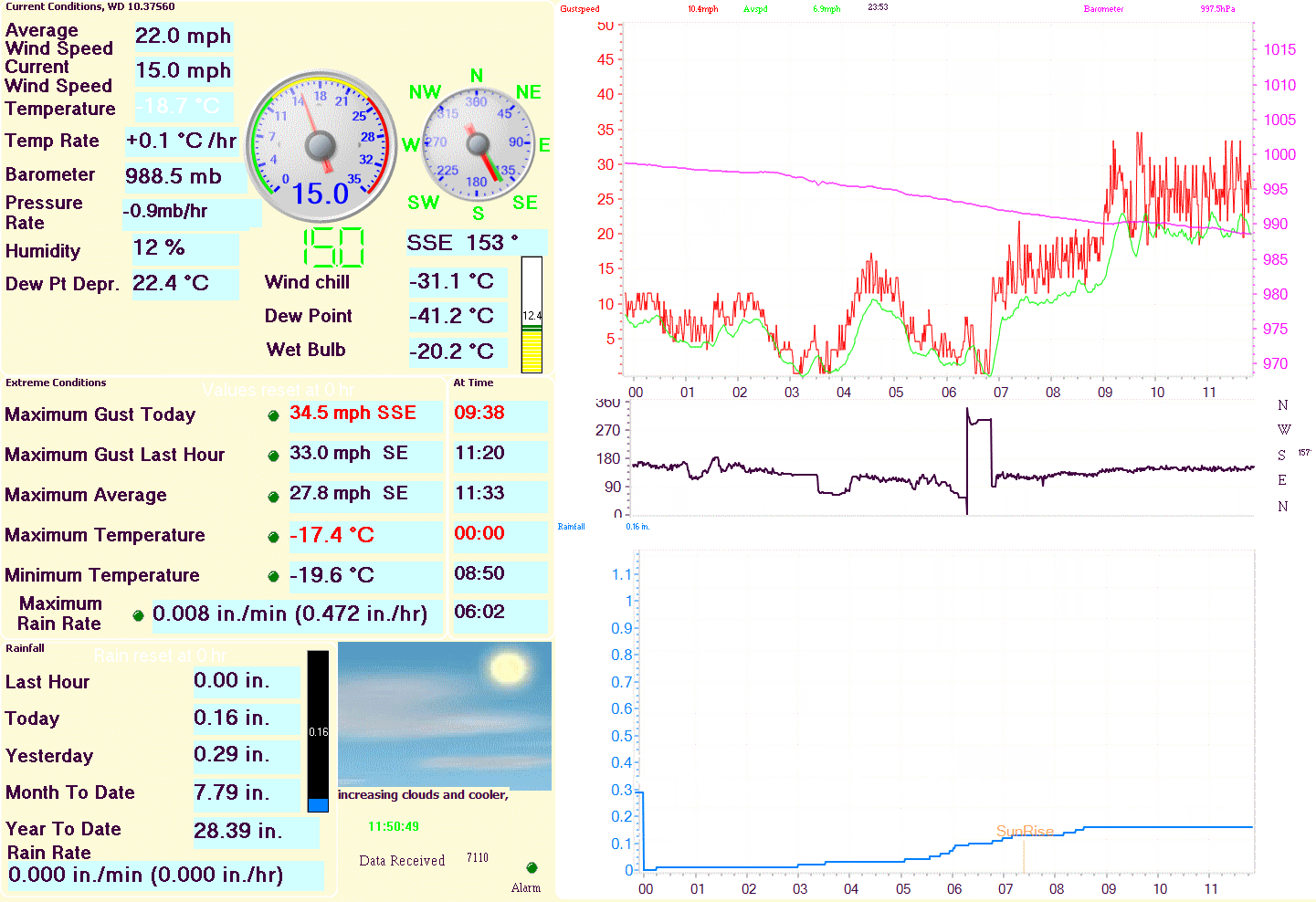Click the green Alarm indicator light
The width and height of the screenshot is (1316, 902).
click(532, 867)
